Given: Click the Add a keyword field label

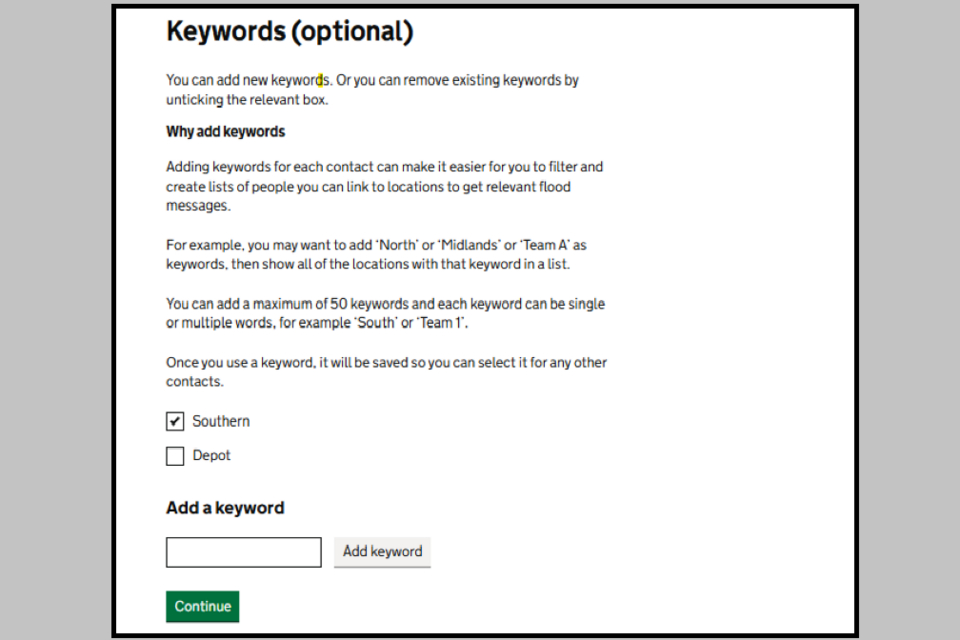Looking at the screenshot, I should pyautogui.click(x=225, y=508).
